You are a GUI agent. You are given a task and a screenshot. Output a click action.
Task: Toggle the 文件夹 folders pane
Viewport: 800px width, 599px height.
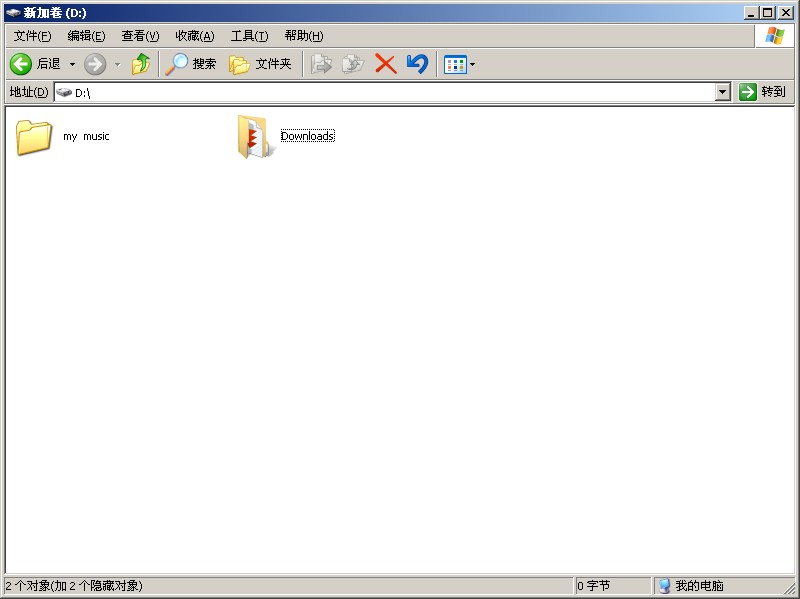point(260,64)
